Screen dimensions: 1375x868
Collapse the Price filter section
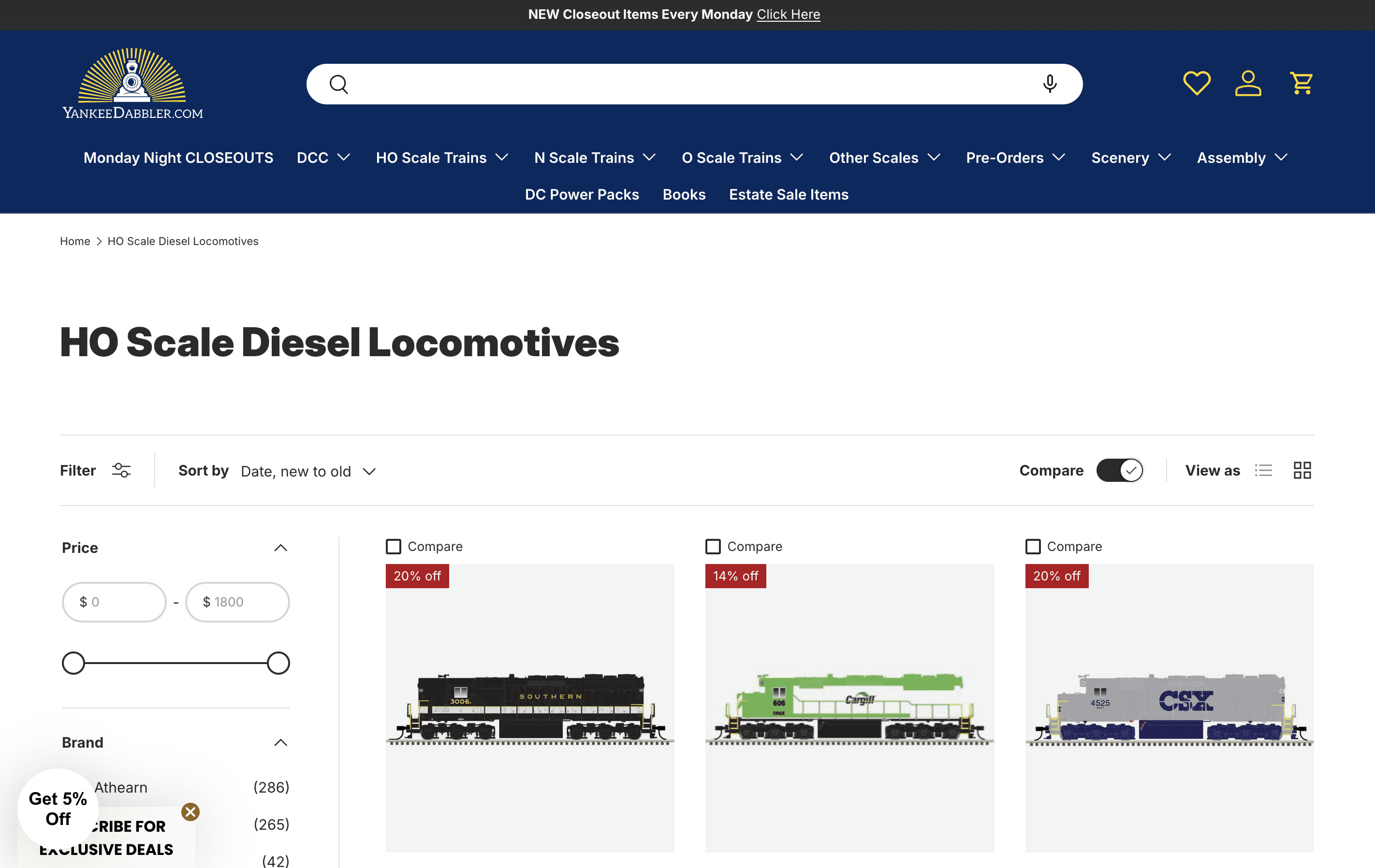280,548
